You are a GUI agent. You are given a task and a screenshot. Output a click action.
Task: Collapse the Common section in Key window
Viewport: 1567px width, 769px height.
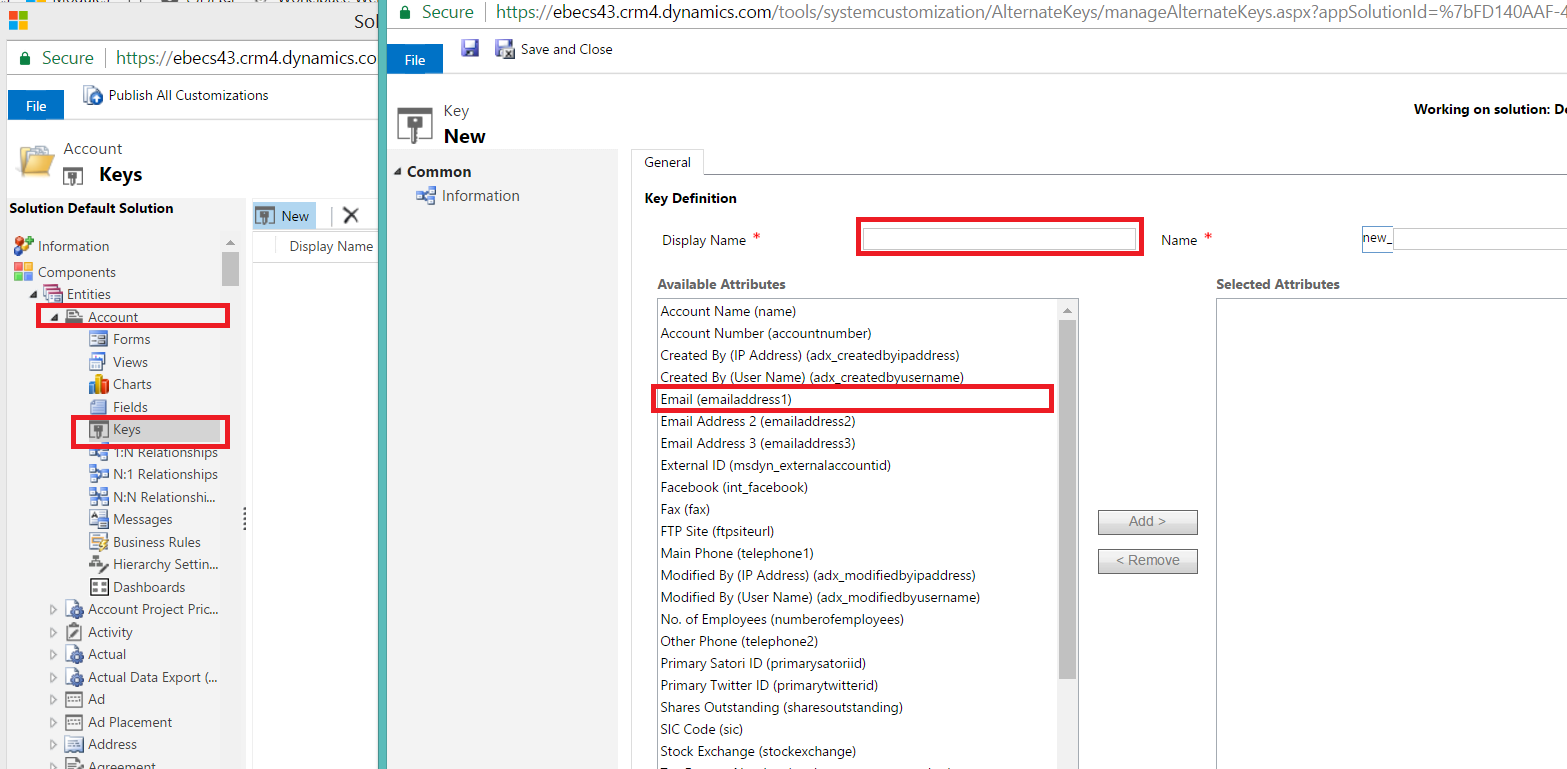coord(399,172)
